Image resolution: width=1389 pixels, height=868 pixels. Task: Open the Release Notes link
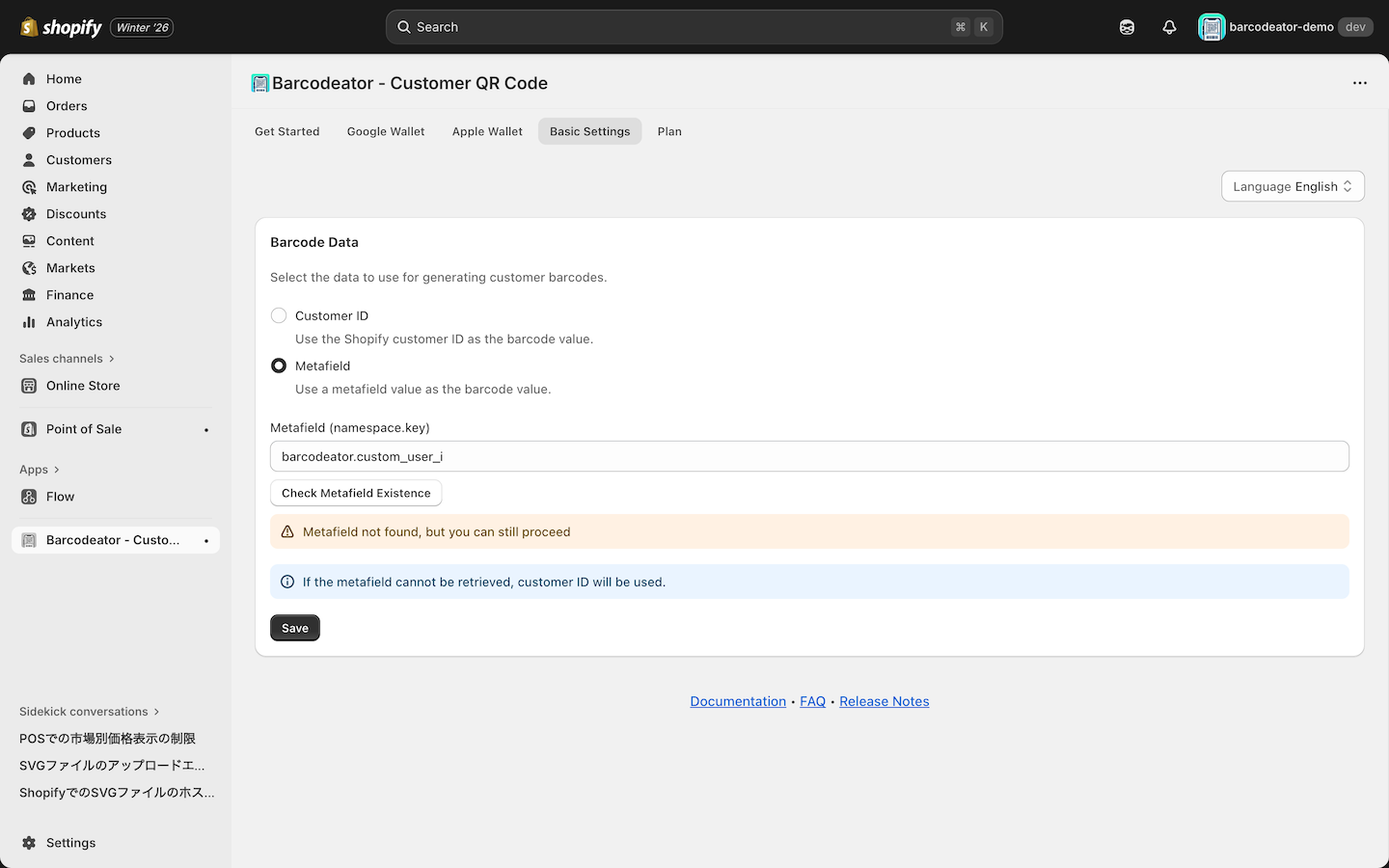(884, 701)
